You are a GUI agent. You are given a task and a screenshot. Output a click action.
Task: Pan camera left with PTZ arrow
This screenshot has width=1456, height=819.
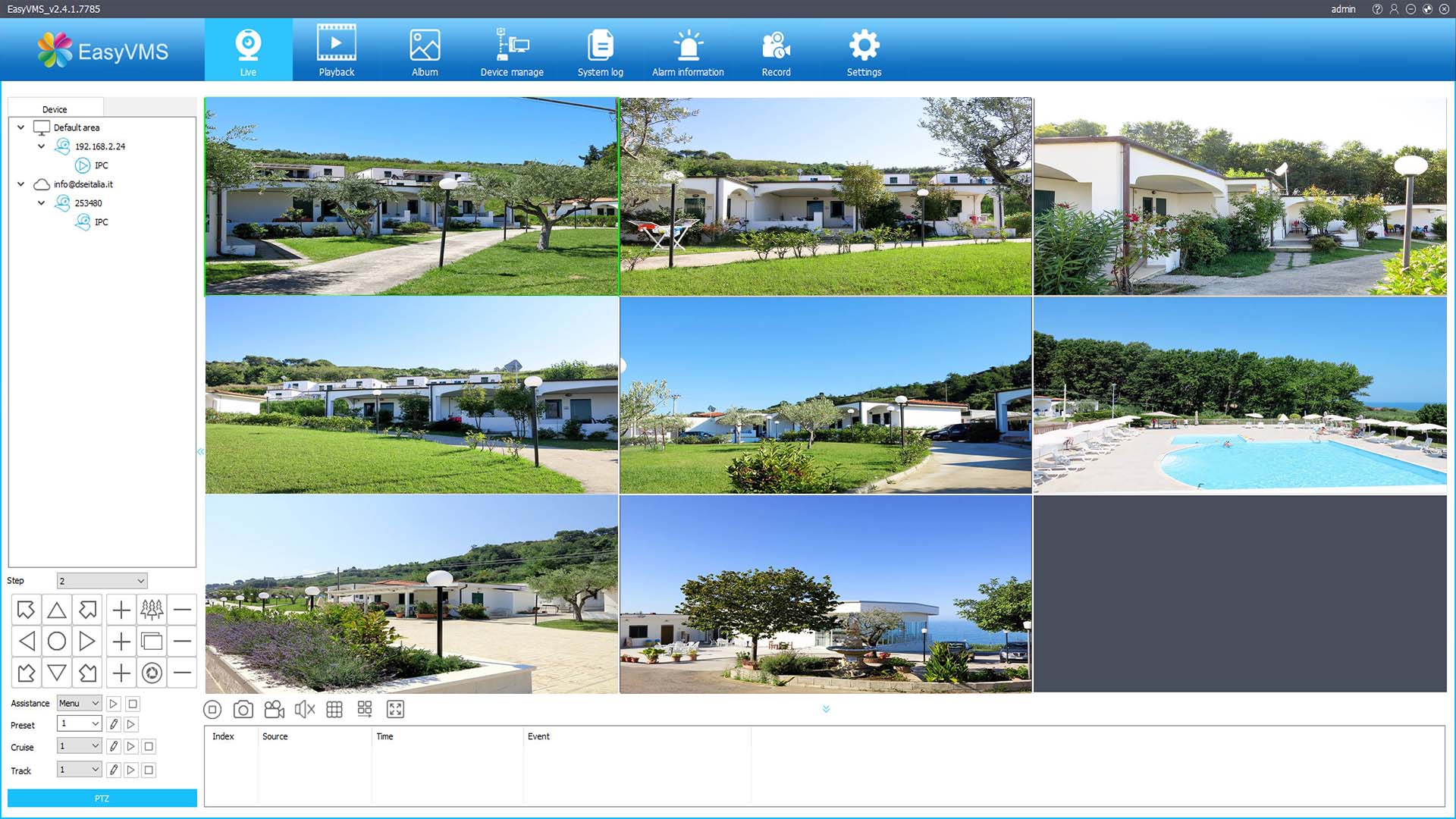point(27,642)
